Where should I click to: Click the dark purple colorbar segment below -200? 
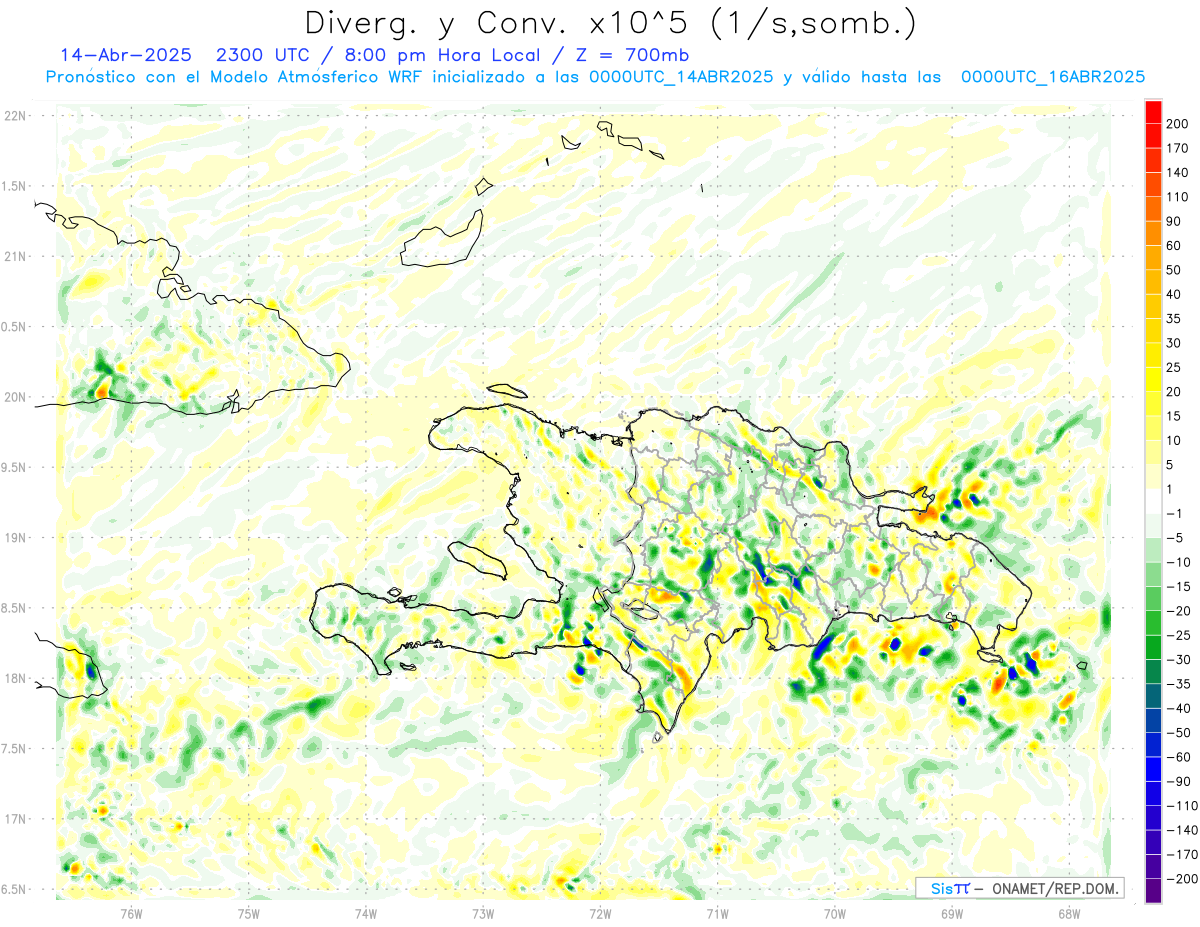1153,891
